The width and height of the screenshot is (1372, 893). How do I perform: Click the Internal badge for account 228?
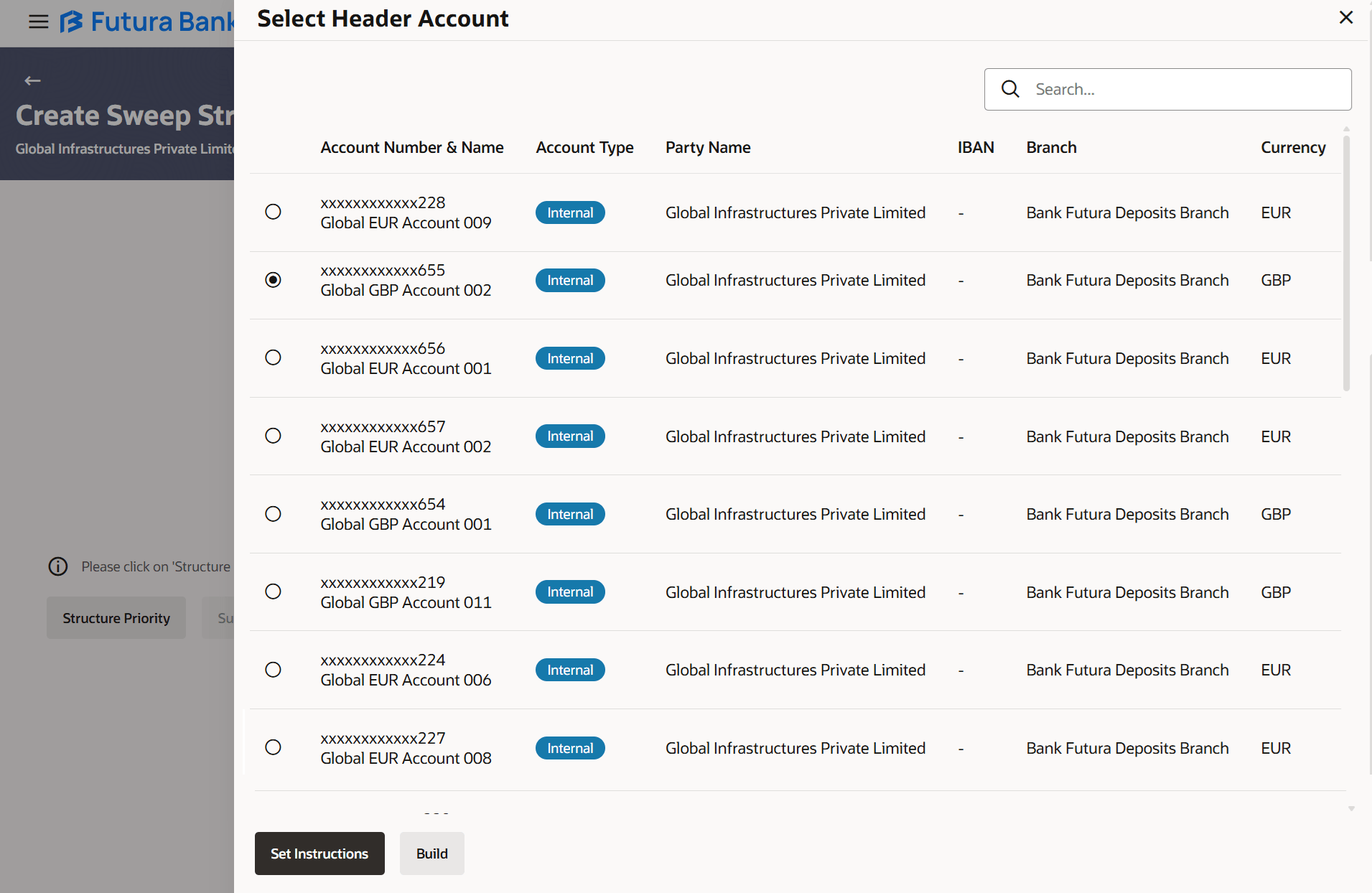(x=570, y=212)
